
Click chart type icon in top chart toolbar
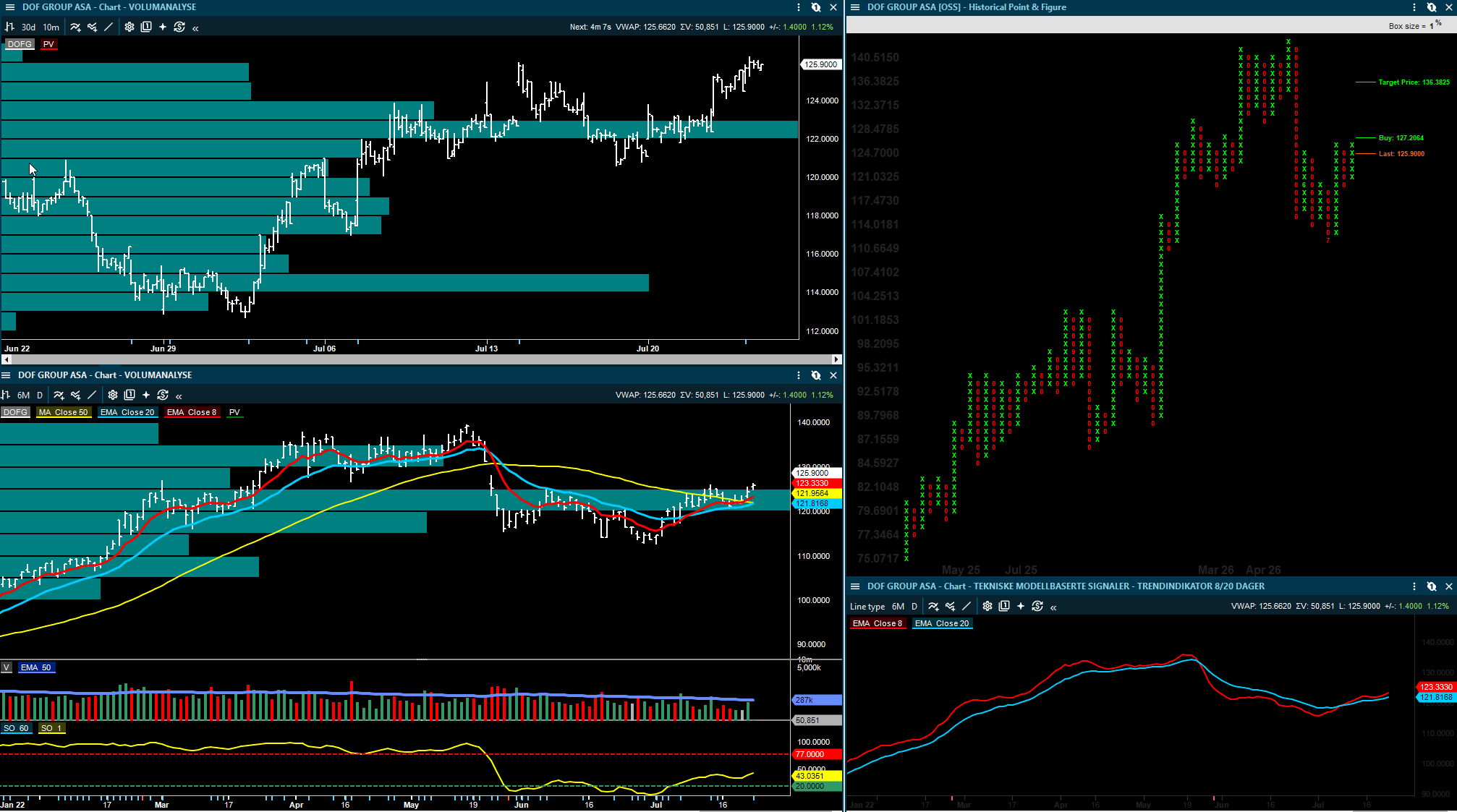click(10, 27)
